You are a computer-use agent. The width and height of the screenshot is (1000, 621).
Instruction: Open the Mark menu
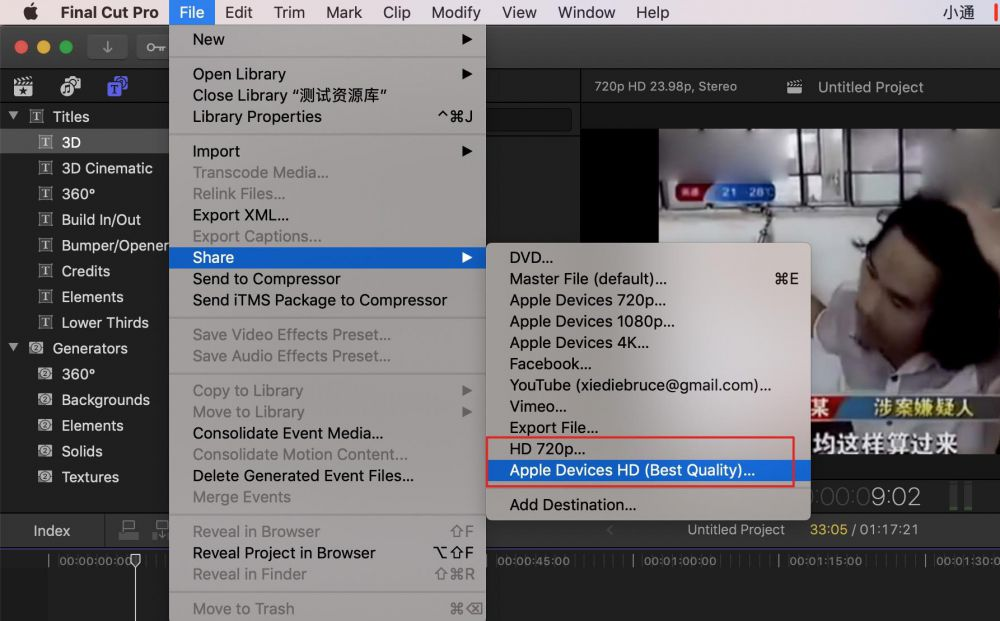[x=344, y=12]
